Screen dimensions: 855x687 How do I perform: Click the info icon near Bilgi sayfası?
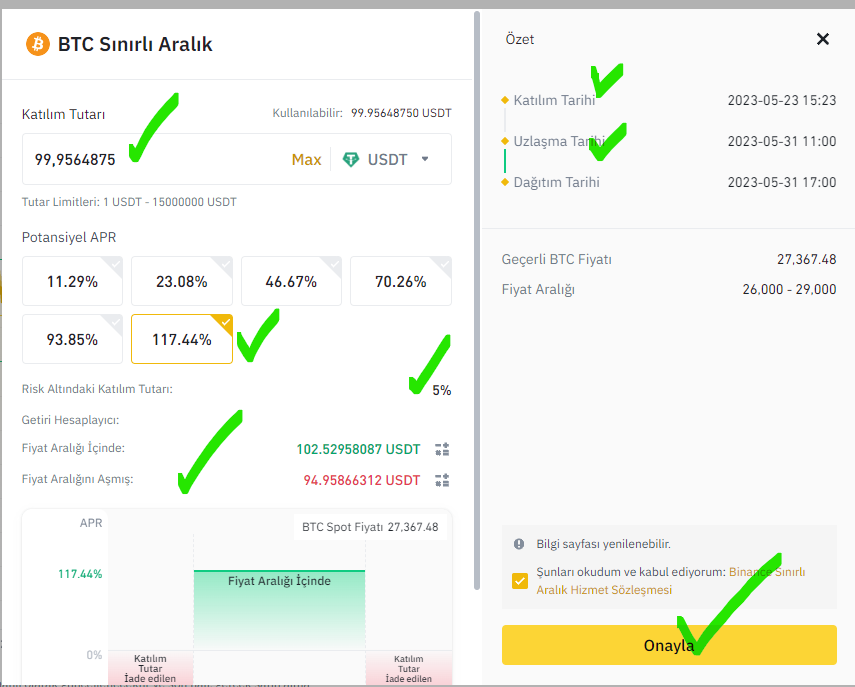519,544
